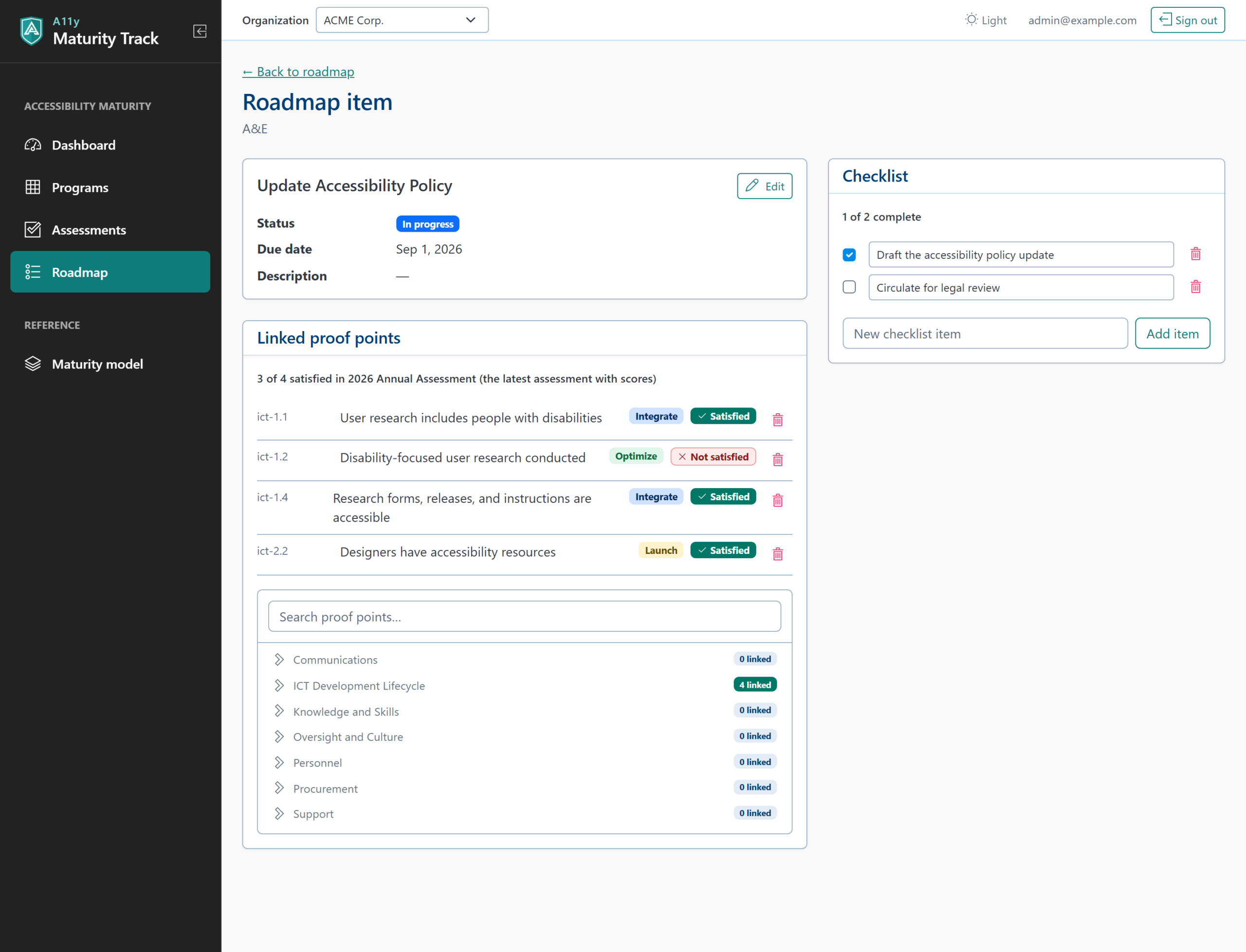
Task: Edit the 'Draft the accessibility policy update' text field
Action: pyautogui.click(x=1021, y=255)
